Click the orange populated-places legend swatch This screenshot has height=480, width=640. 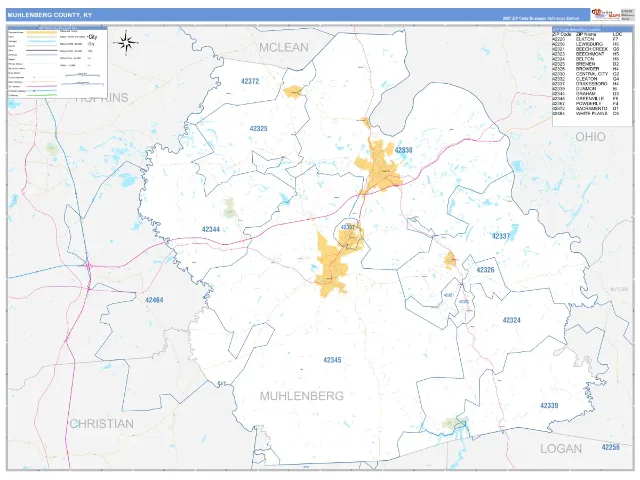42,31
